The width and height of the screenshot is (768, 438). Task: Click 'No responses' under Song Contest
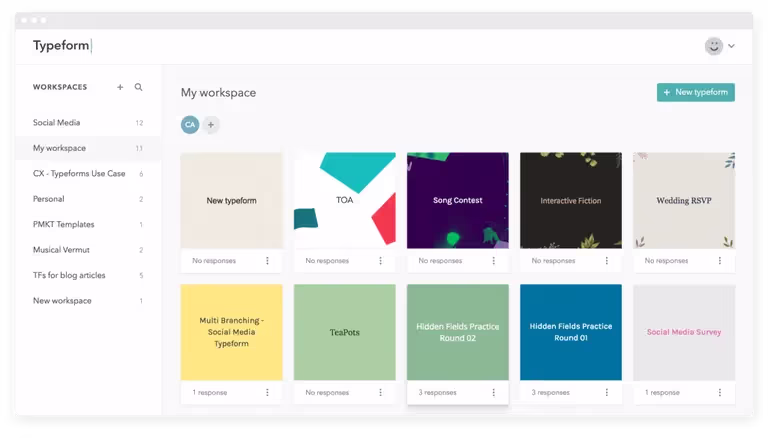click(440, 261)
